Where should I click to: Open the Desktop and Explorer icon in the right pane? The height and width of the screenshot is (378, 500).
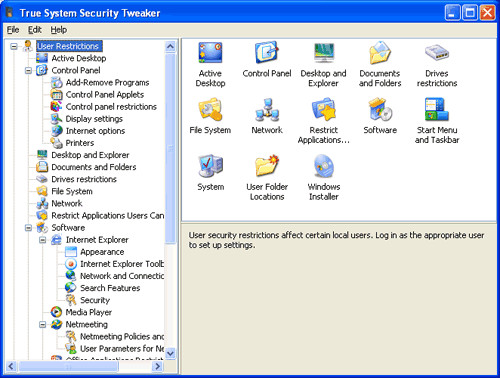pyautogui.click(x=323, y=53)
